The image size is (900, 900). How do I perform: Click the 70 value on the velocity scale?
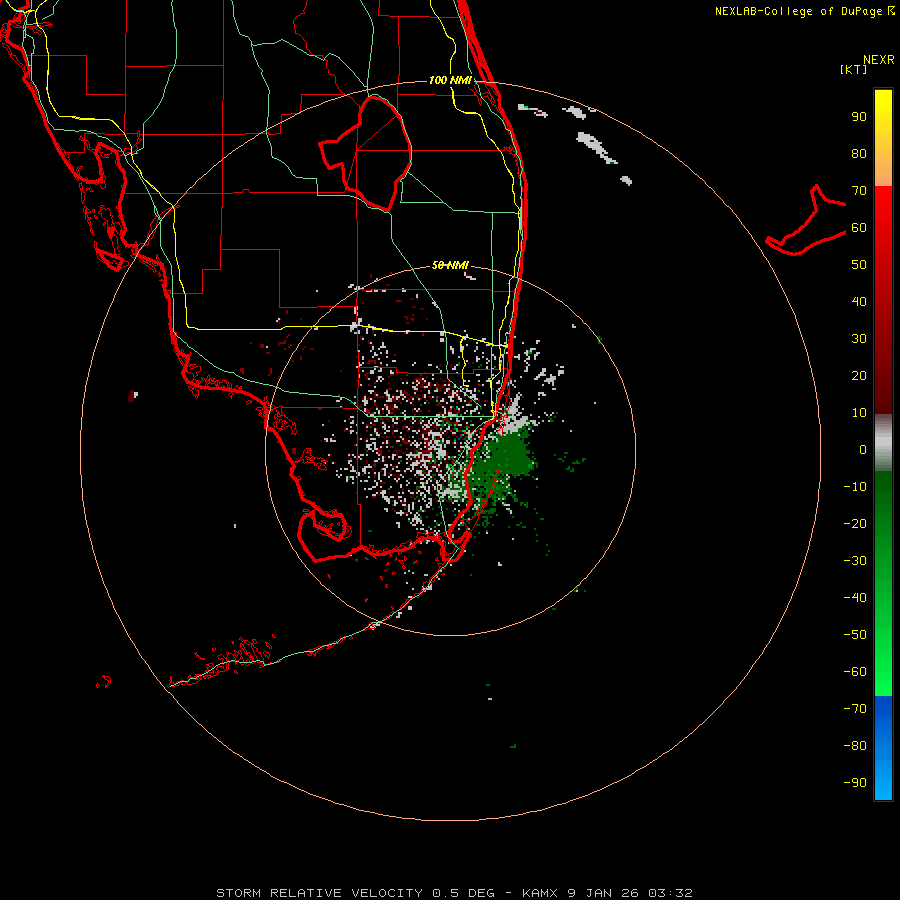pos(859,191)
